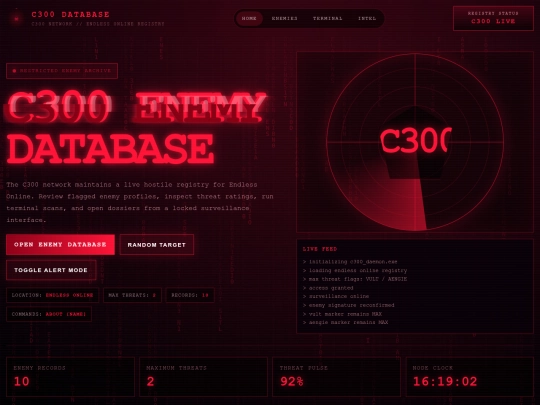Click the TOGGLE ALERT MODE button
The height and width of the screenshot is (405, 540).
click(51, 270)
